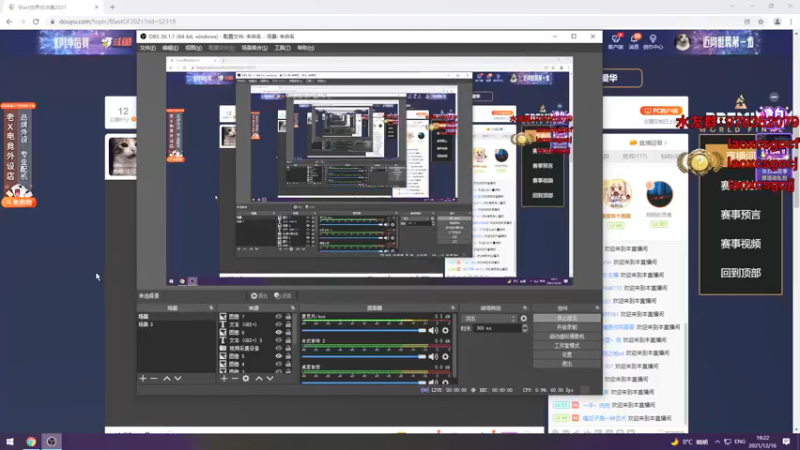Pop out the Scene Transitions dock panel

click(x=525, y=308)
